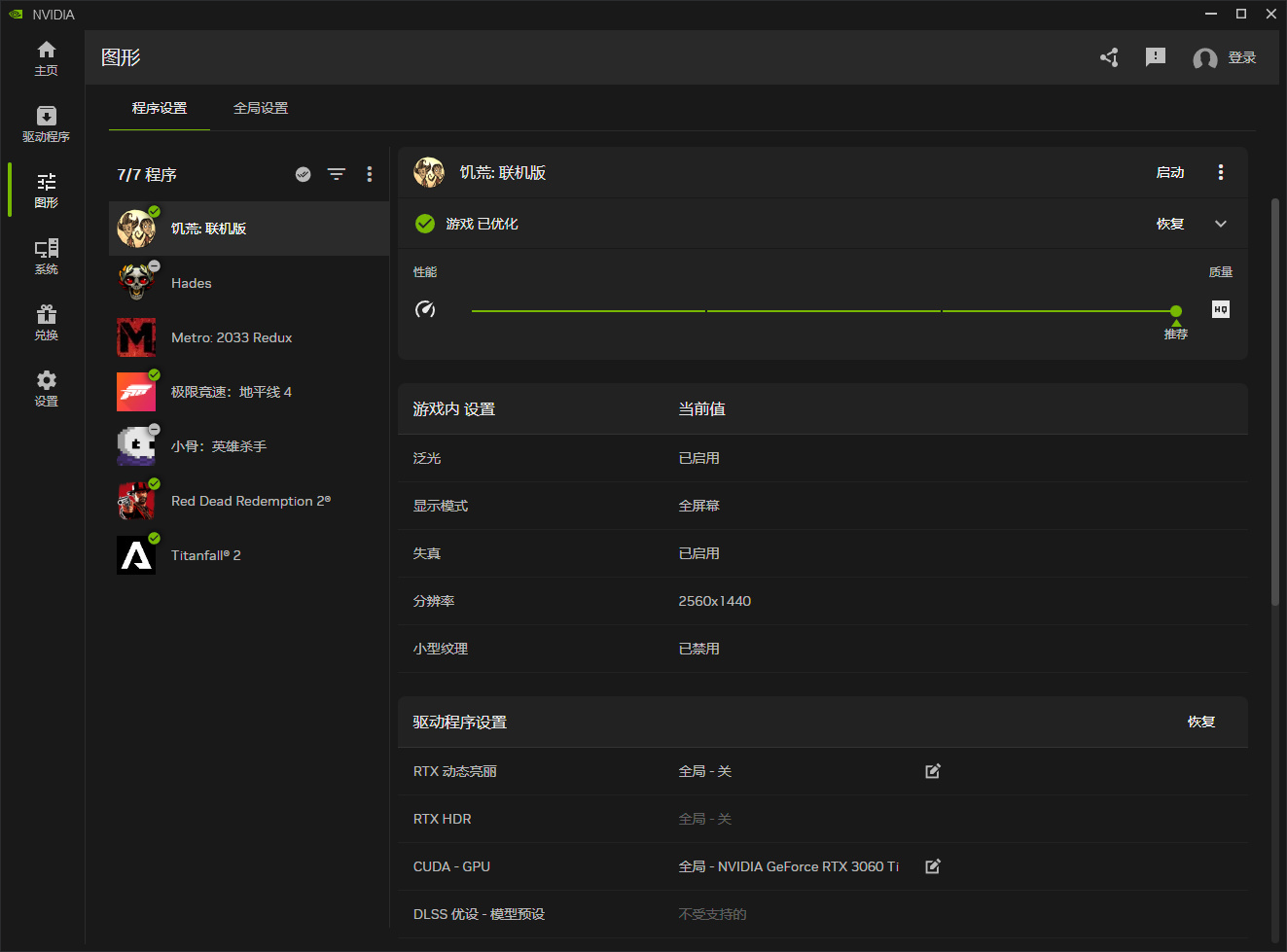Click 恢复 in 驱动程序设置 header
Viewport: 1287px width, 952px height.
[x=1201, y=722]
